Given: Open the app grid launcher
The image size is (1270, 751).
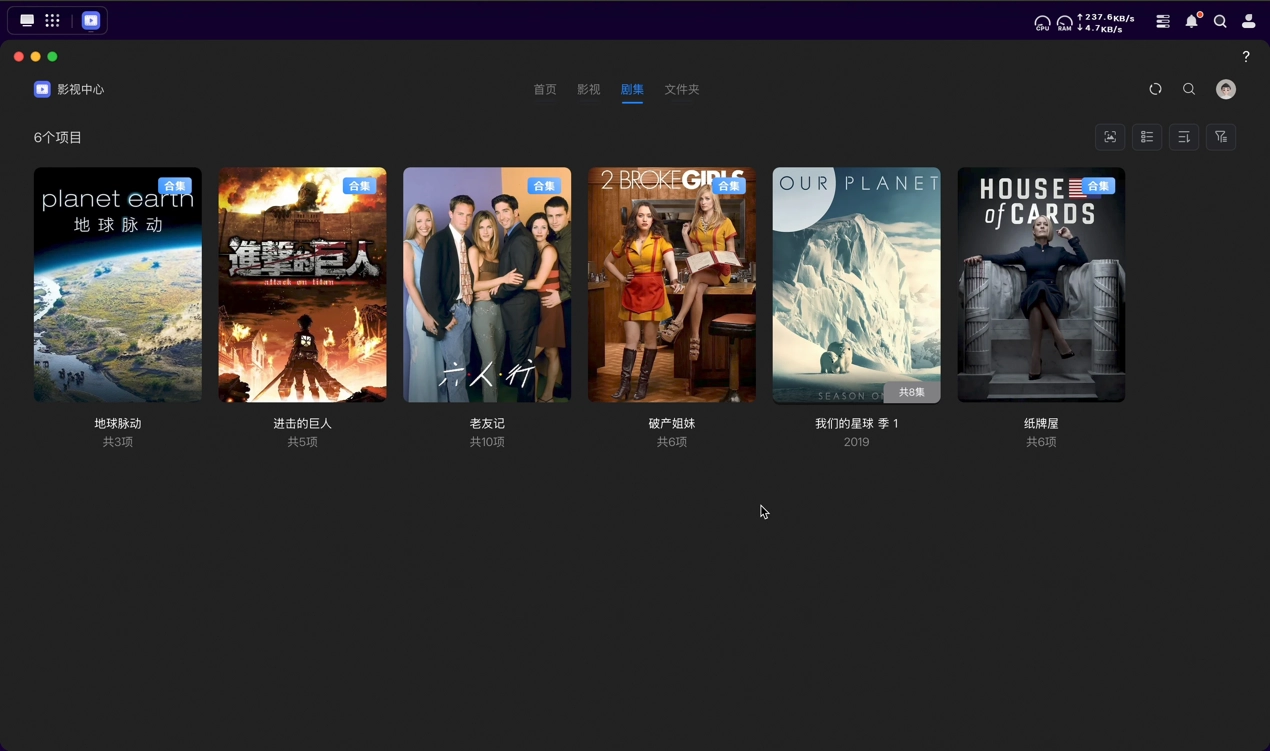Looking at the screenshot, I should point(52,20).
